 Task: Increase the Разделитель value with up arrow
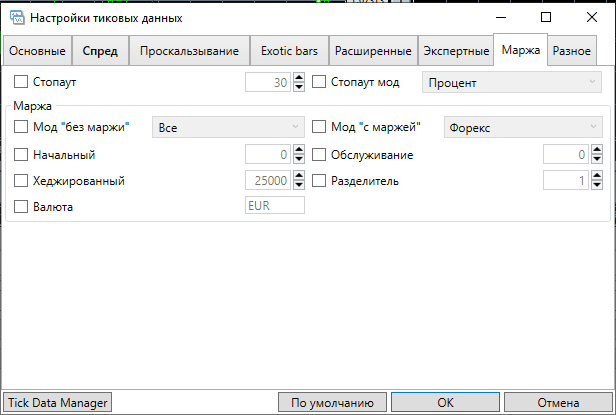pyautogui.click(x=597, y=176)
